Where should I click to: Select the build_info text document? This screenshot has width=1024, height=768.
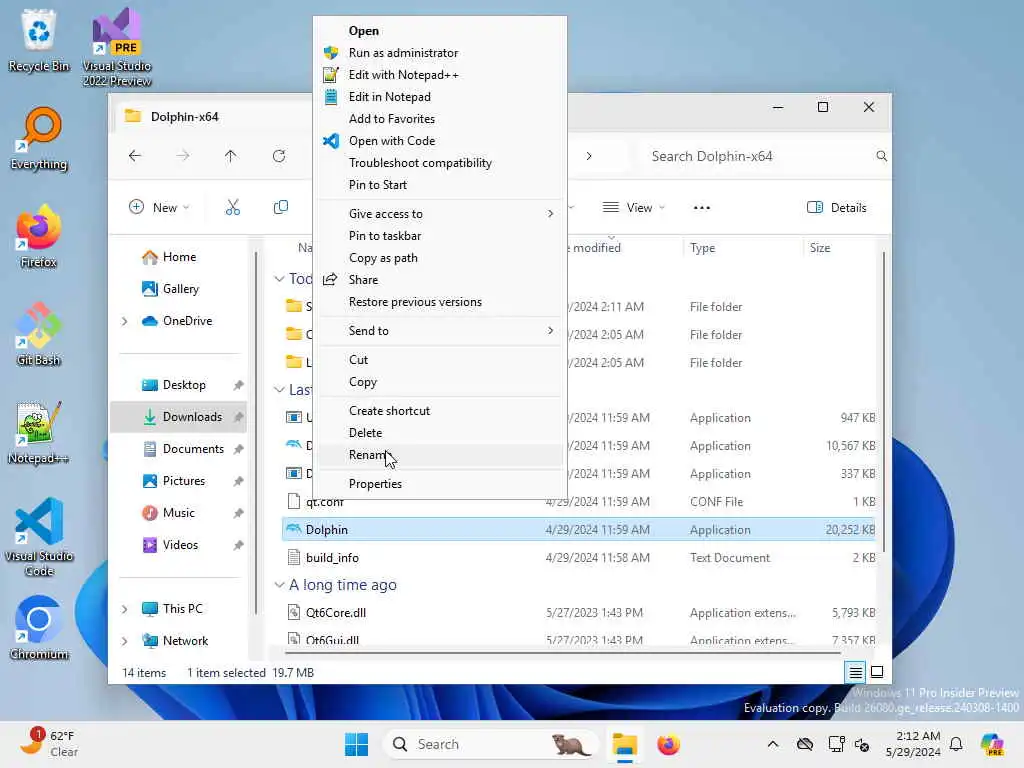579,558
